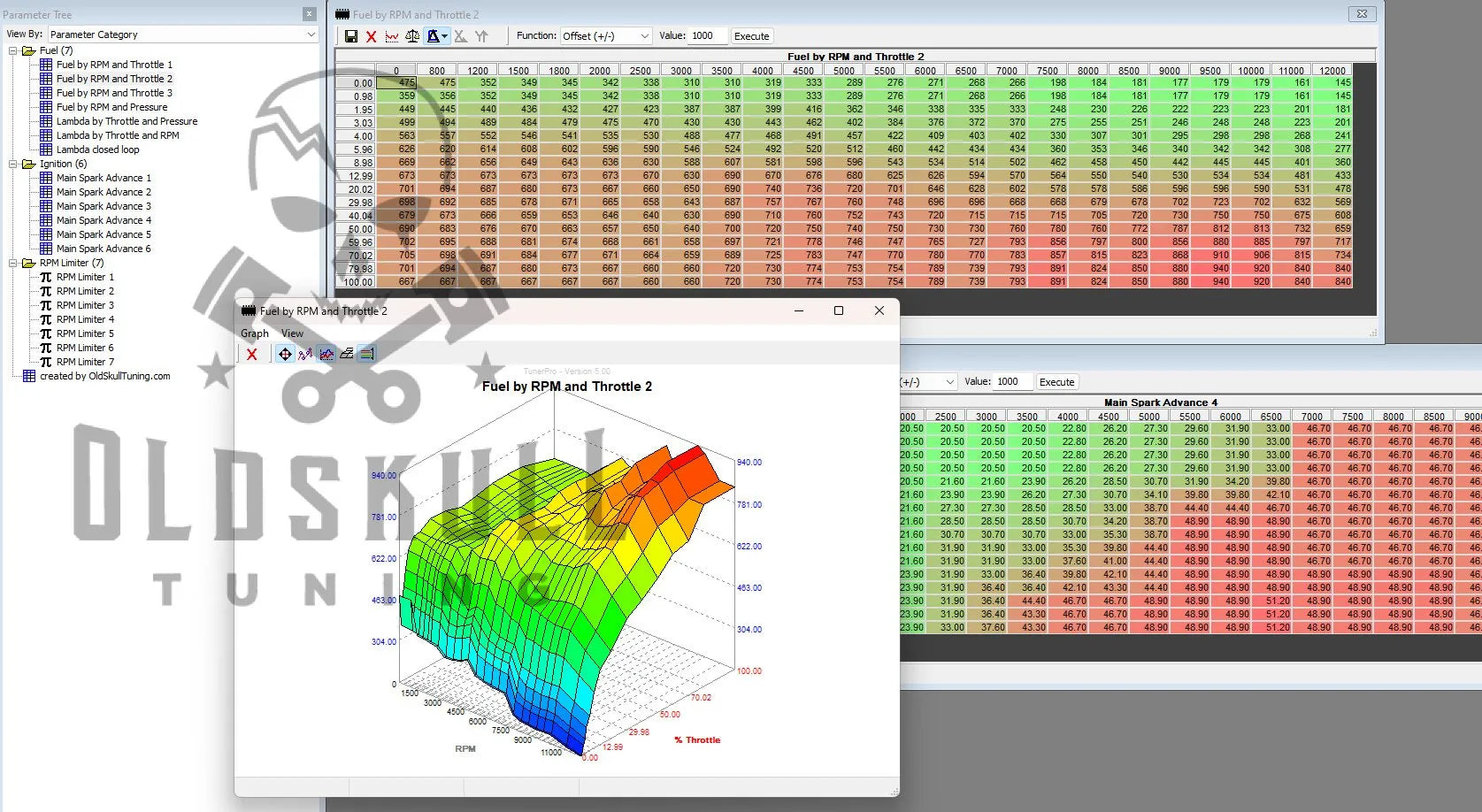Click the purple data points icon in graph
Viewport: 1482px width, 812px height.
click(x=305, y=354)
